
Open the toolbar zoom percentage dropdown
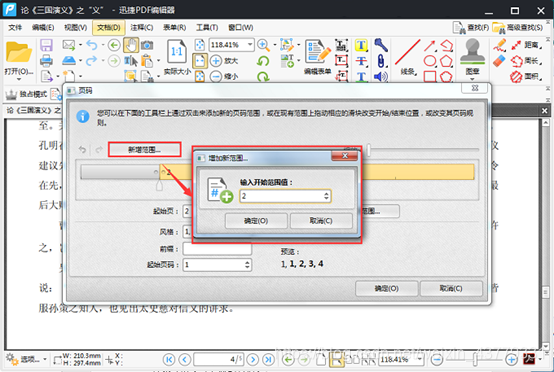[250, 45]
